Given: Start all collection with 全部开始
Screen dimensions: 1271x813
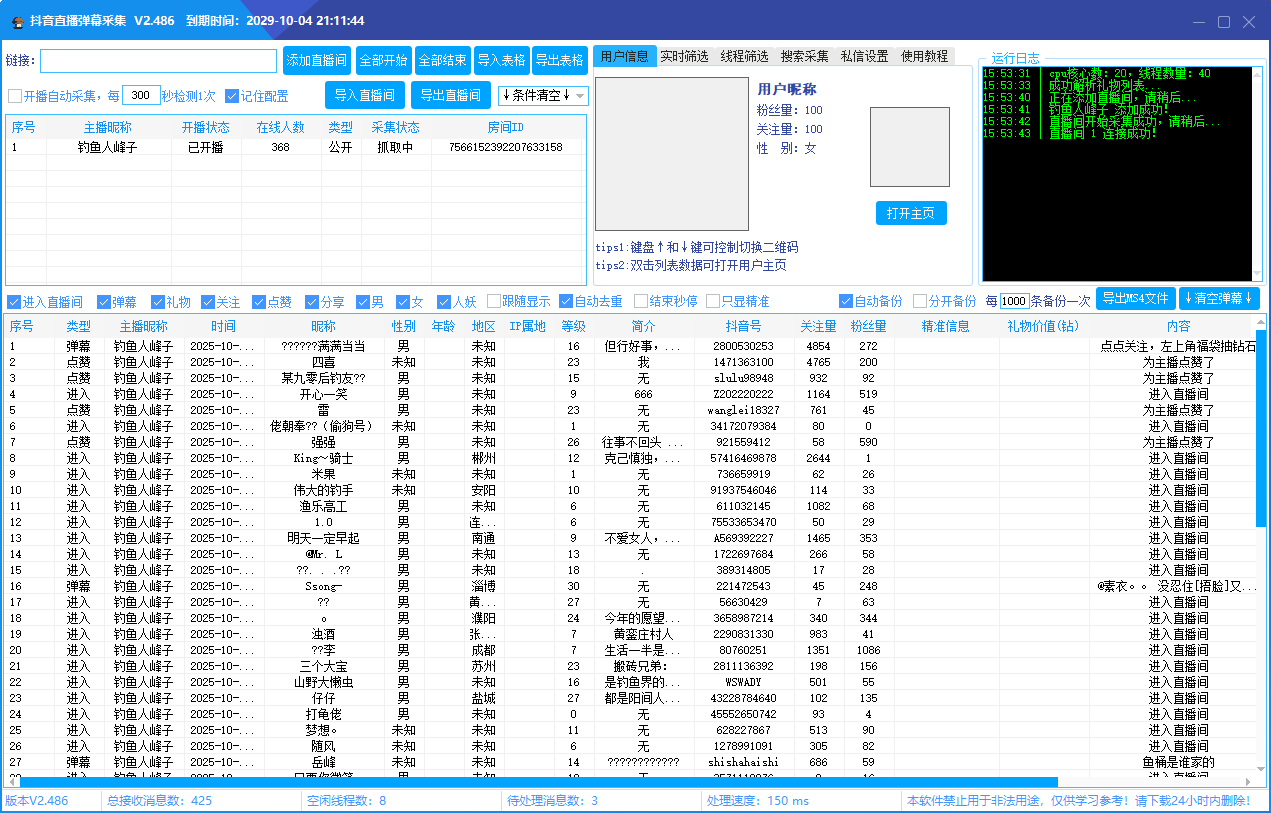Looking at the screenshot, I should 386,60.
